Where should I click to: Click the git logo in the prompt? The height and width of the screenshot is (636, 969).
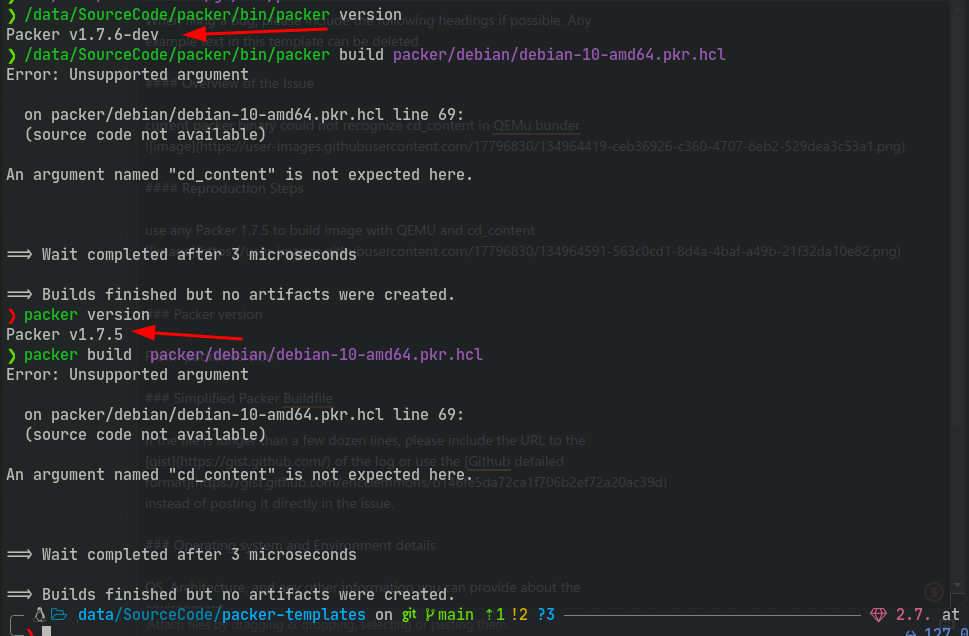pyautogui.click(x=409, y=614)
